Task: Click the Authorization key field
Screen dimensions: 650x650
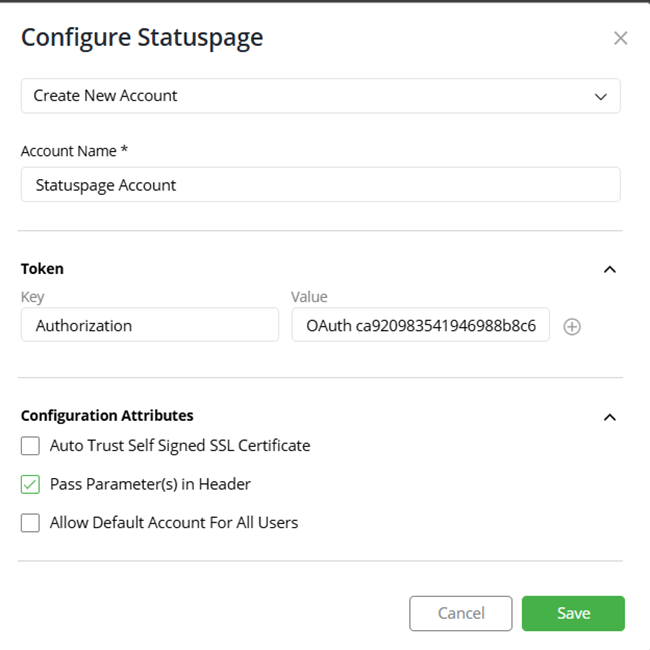Action: [x=150, y=325]
